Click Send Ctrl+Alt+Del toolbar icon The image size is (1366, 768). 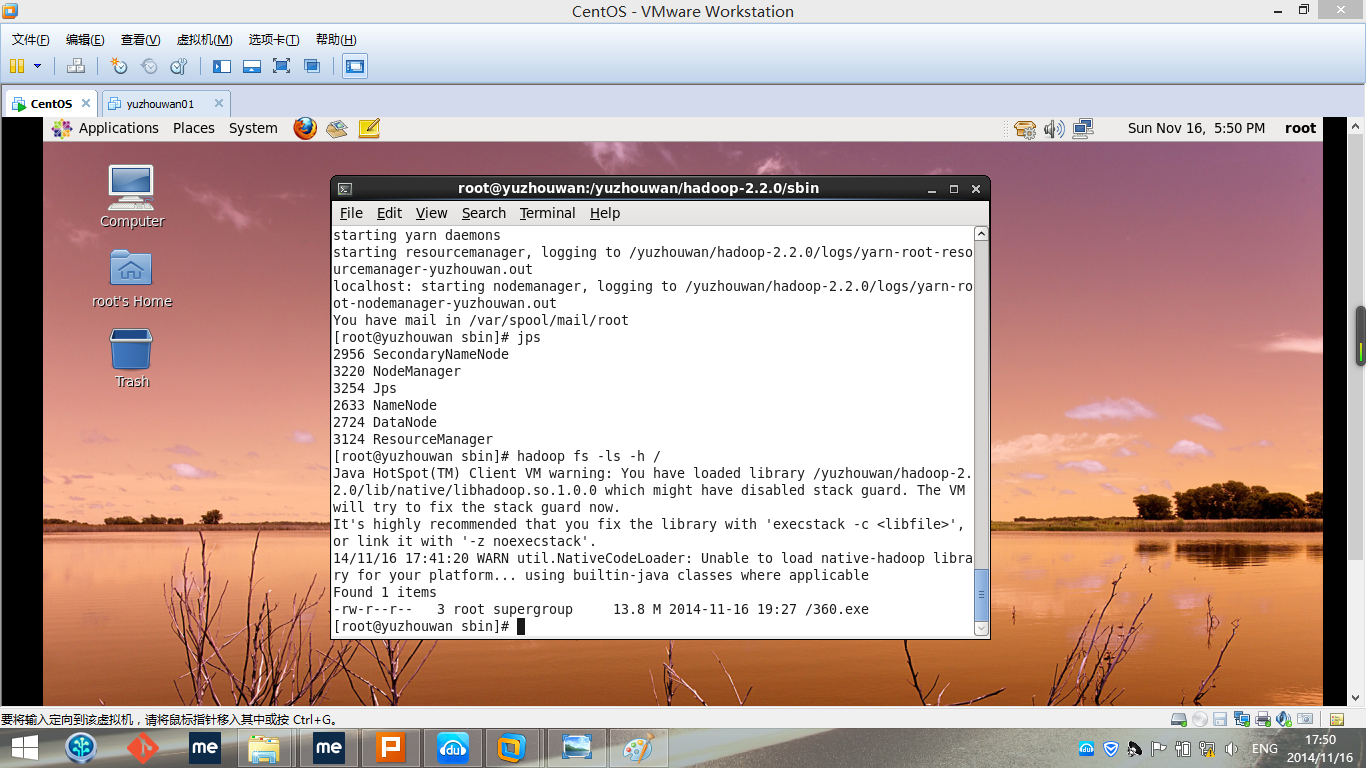(76, 66)
